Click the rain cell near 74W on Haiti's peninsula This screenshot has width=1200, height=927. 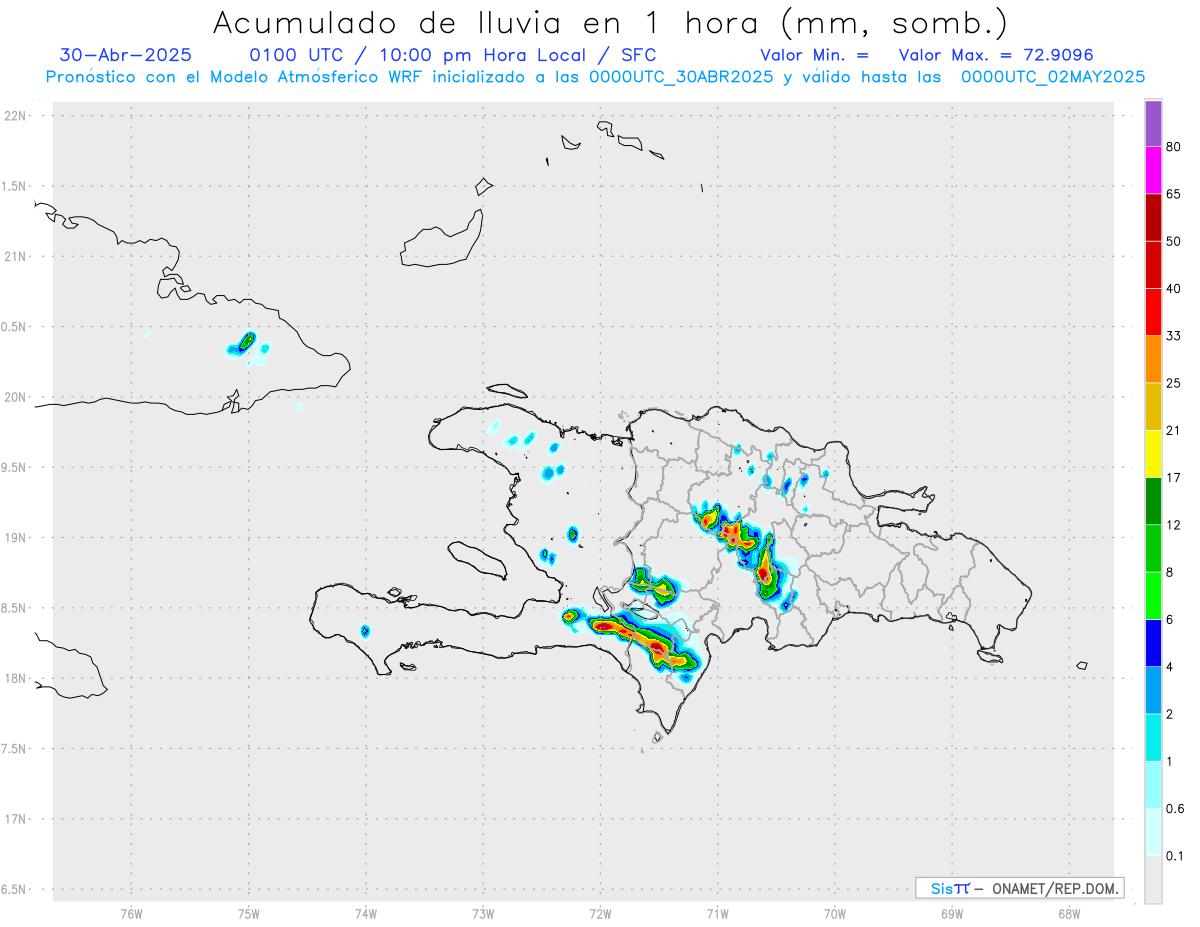[x=365, y=631]
